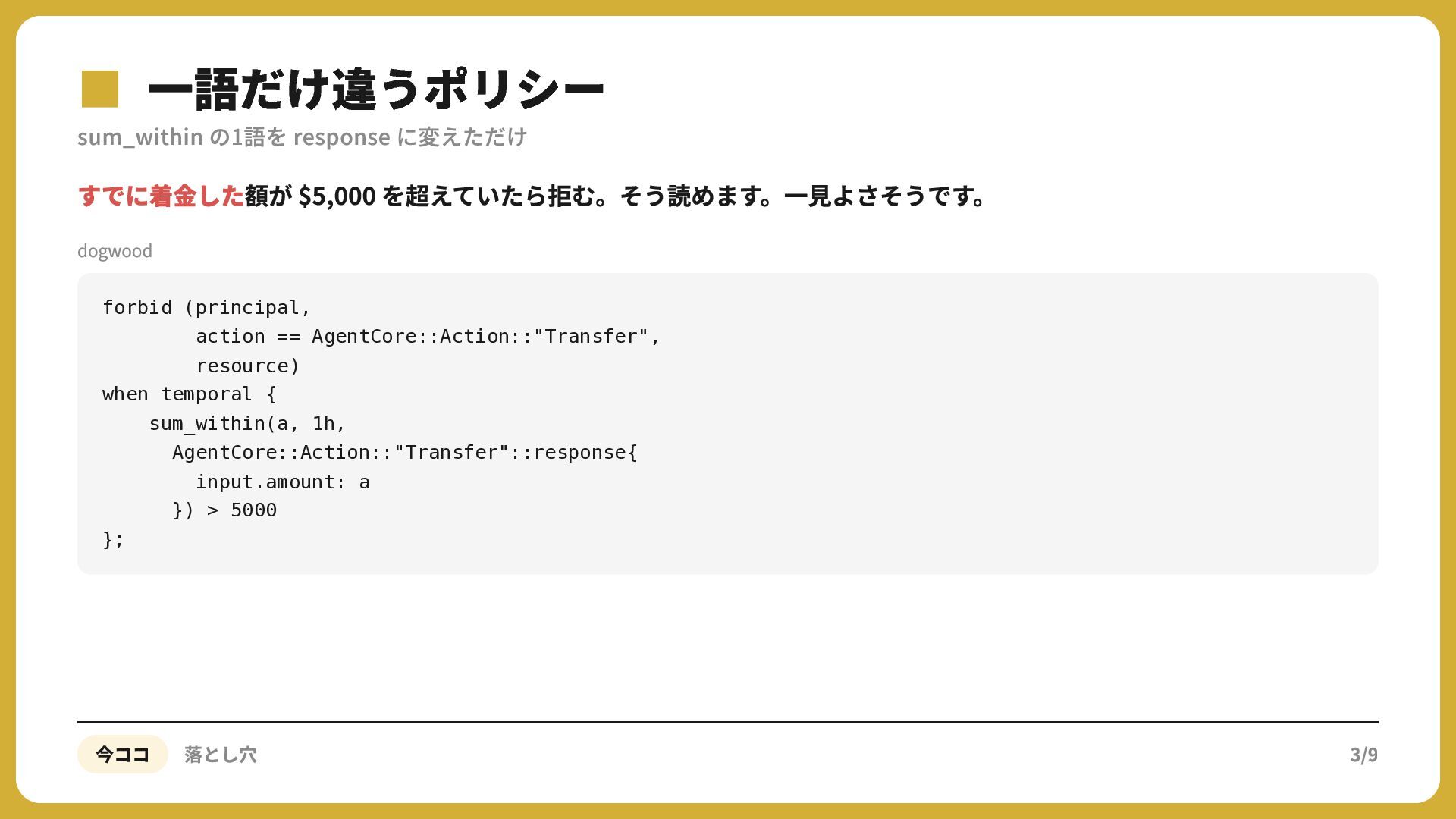Open the 落とし穴 footer section
Viewport: 1456px width, 819px height.
221,755
